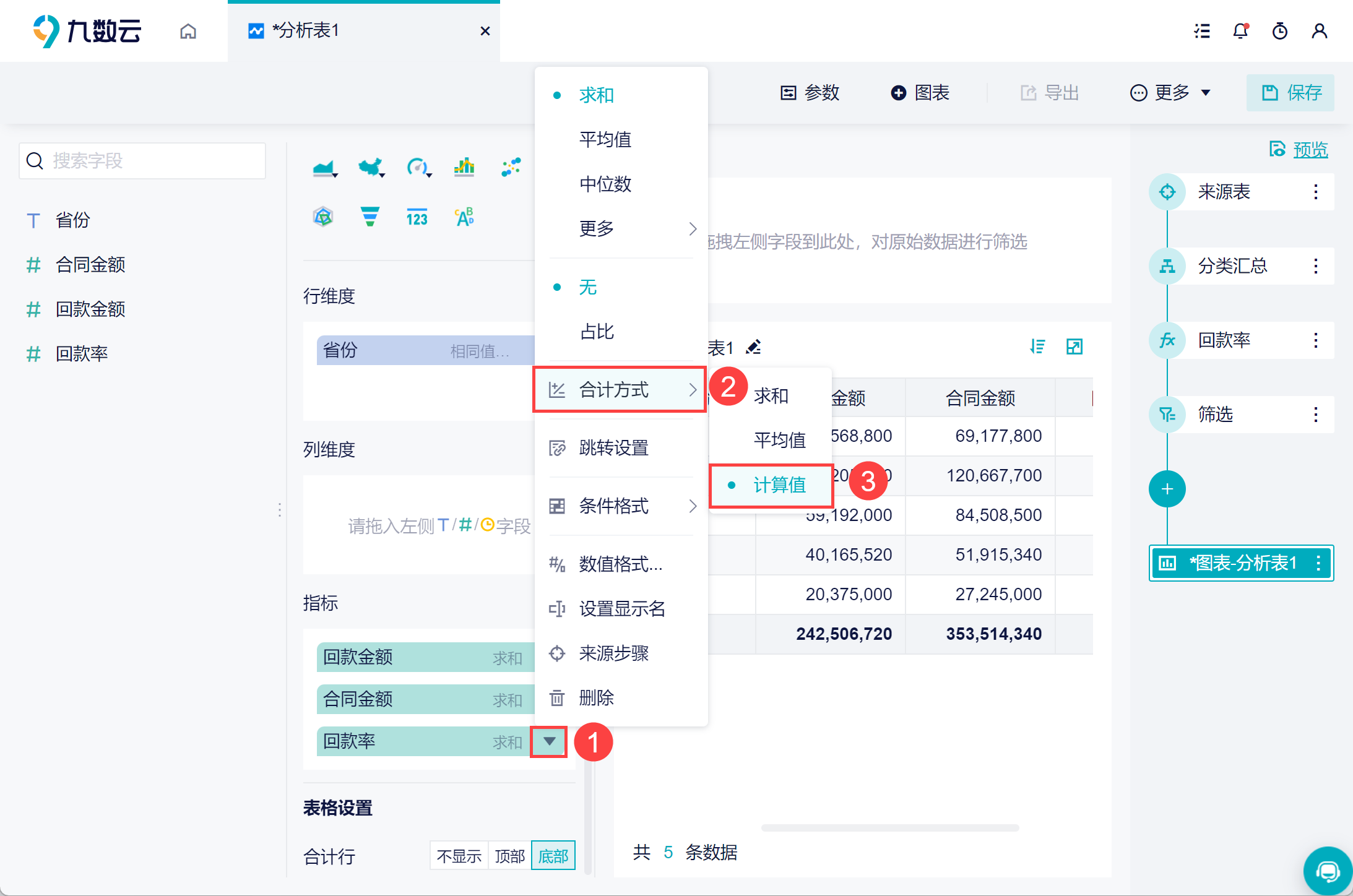This screenshot has height=896, width=1353.
Task: Open the notification bell
Action: pyautogui.click(x=1240, y=31)
